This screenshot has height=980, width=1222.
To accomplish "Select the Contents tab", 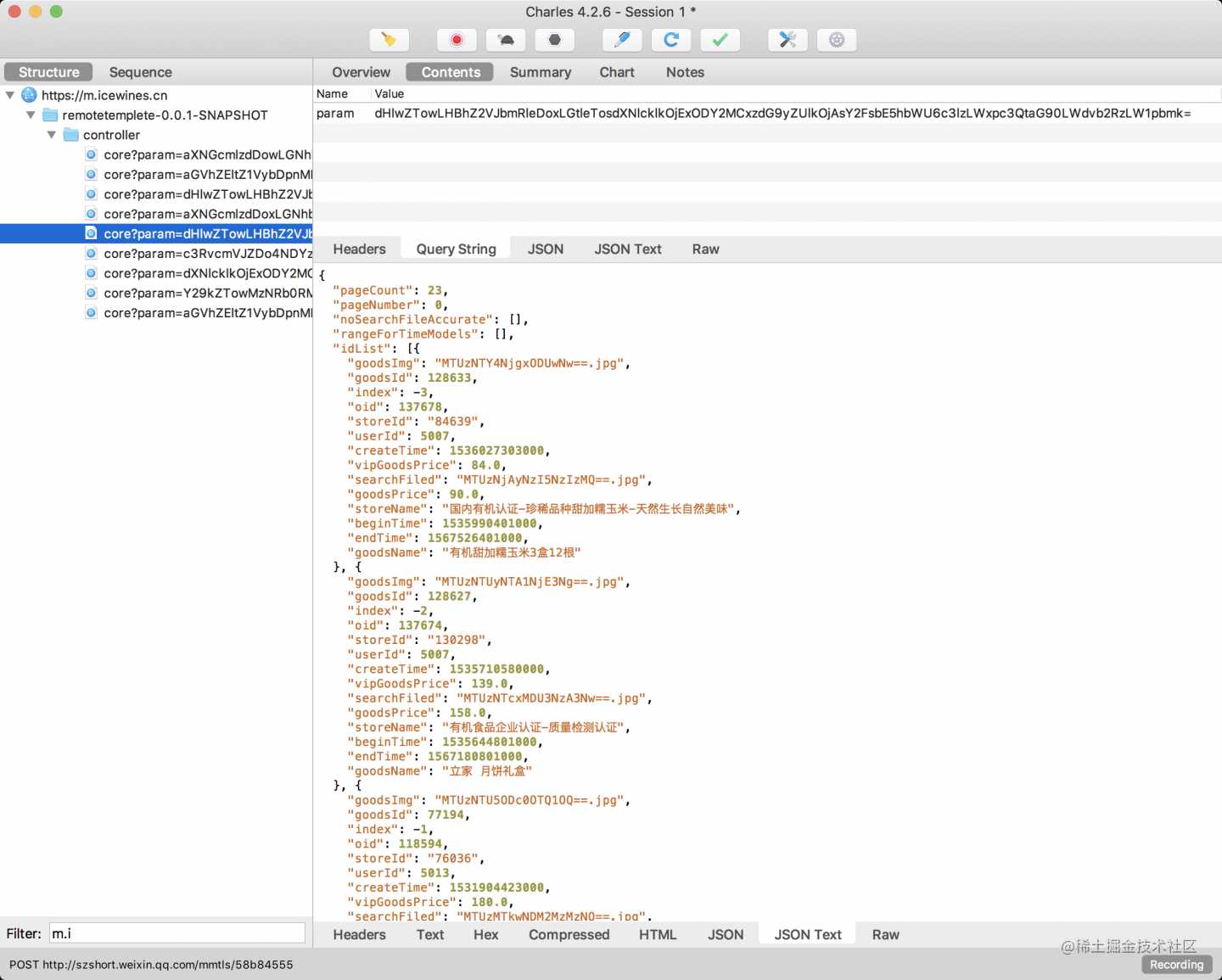I will [451, 72].
